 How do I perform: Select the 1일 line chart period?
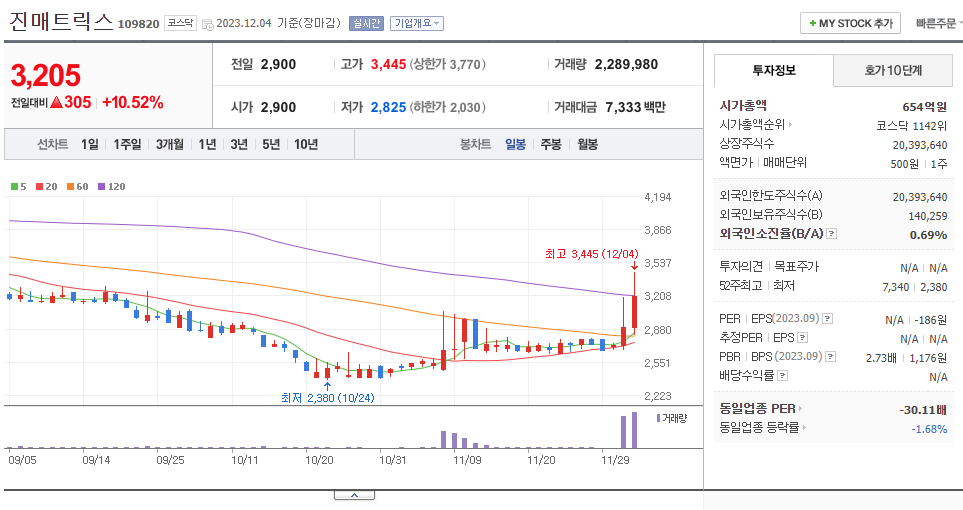click(90, 144)
